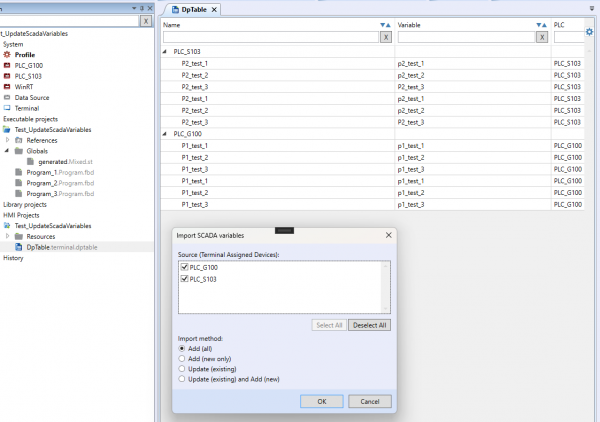The height and width of the screenshot is (422, 600).
Task: Select the WinRT device icon
Action: tap(7, 87)
